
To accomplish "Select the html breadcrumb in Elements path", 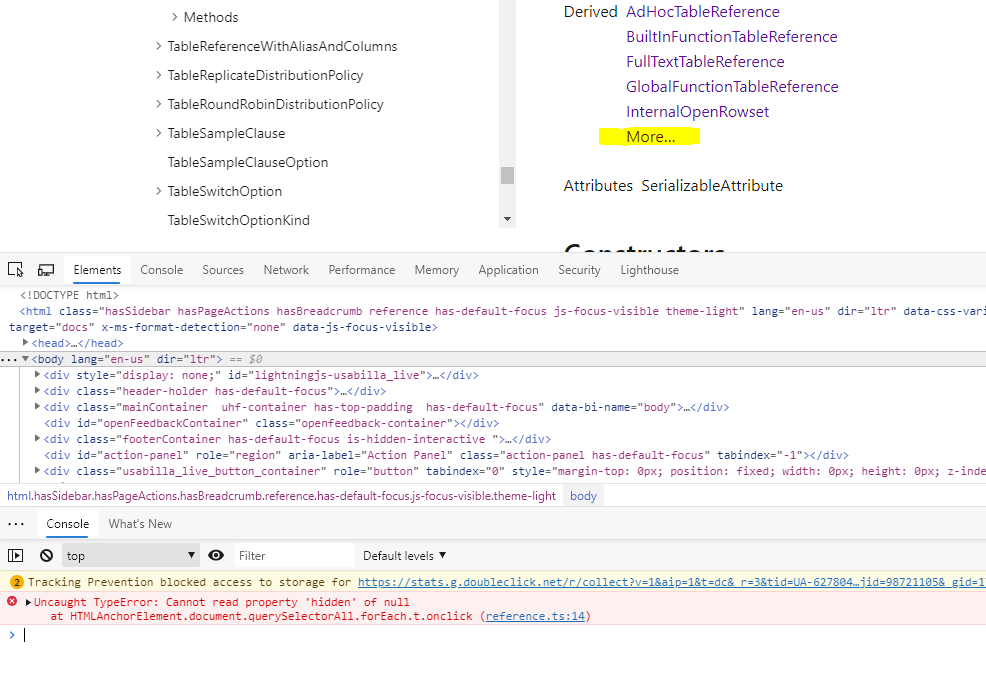I will pos(281,496).
